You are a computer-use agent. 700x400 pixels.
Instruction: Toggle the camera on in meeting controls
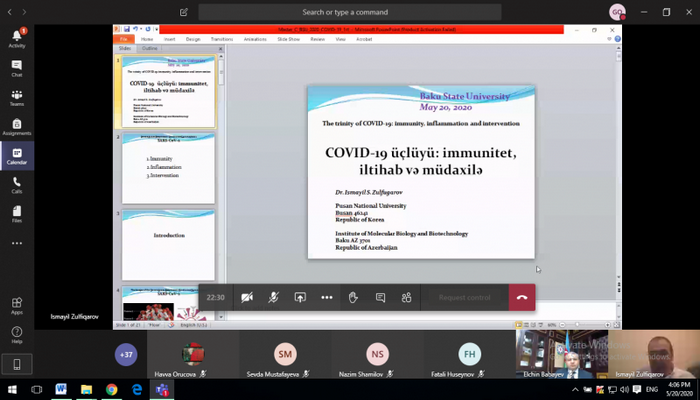pos(246,297)
